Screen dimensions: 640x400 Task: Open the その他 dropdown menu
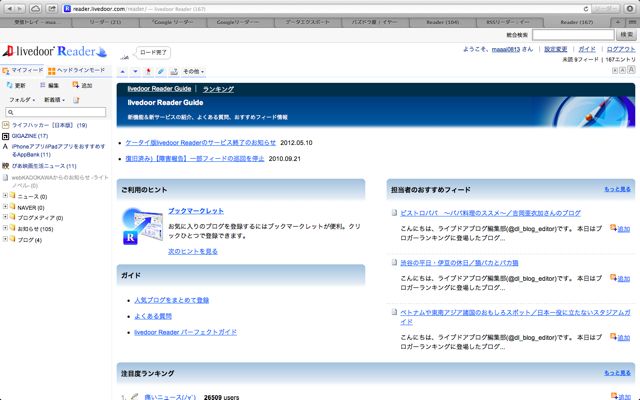(x=193, y=71)
